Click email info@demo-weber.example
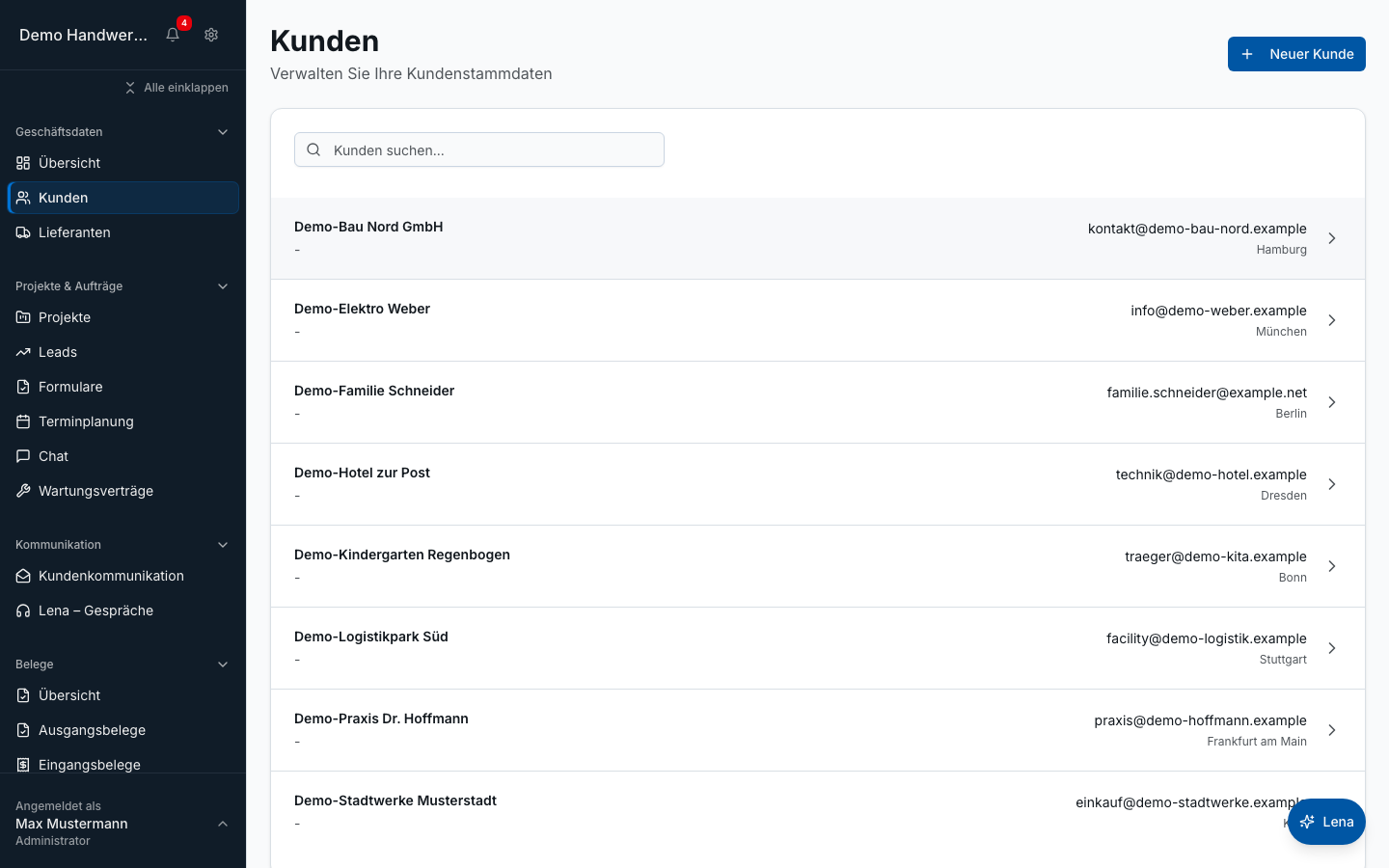Screen dimensions: 1389x868 pyautogui.click(x=1218, y=311)
